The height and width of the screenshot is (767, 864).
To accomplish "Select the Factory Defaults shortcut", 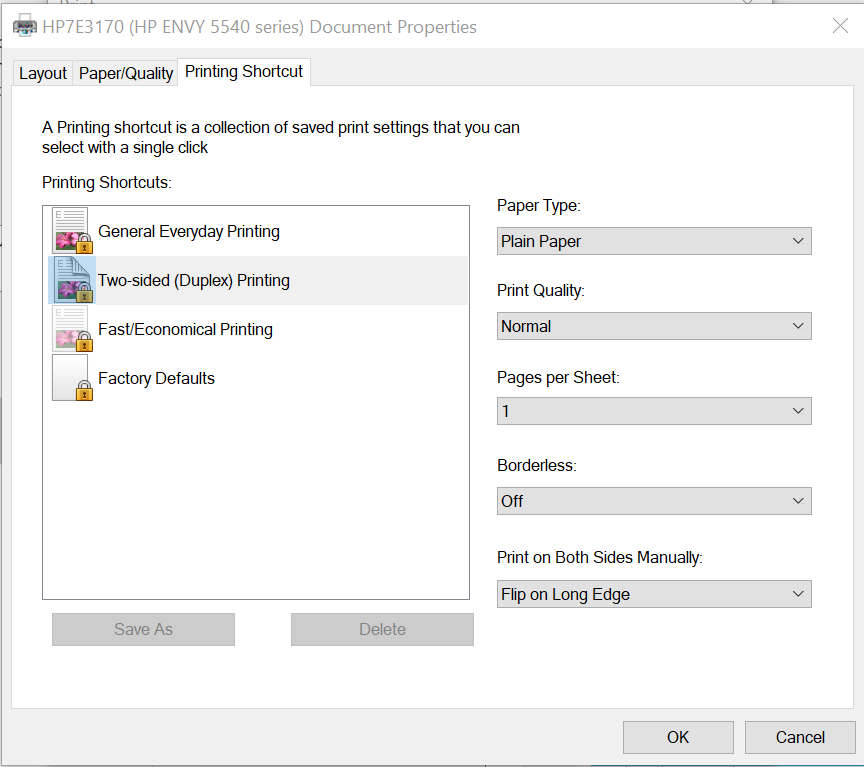I will pyautogui.click(x=156, y=378).
